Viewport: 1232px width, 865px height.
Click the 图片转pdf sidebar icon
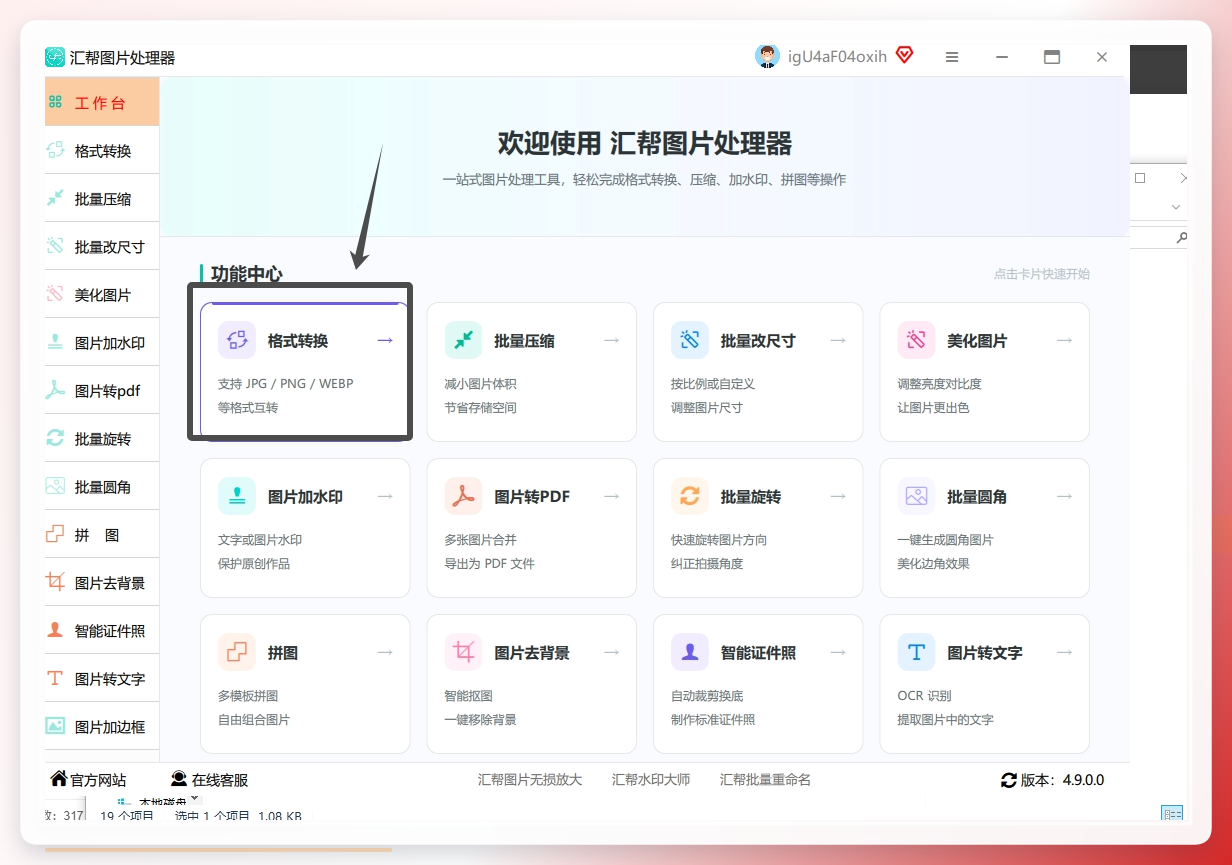55,391
